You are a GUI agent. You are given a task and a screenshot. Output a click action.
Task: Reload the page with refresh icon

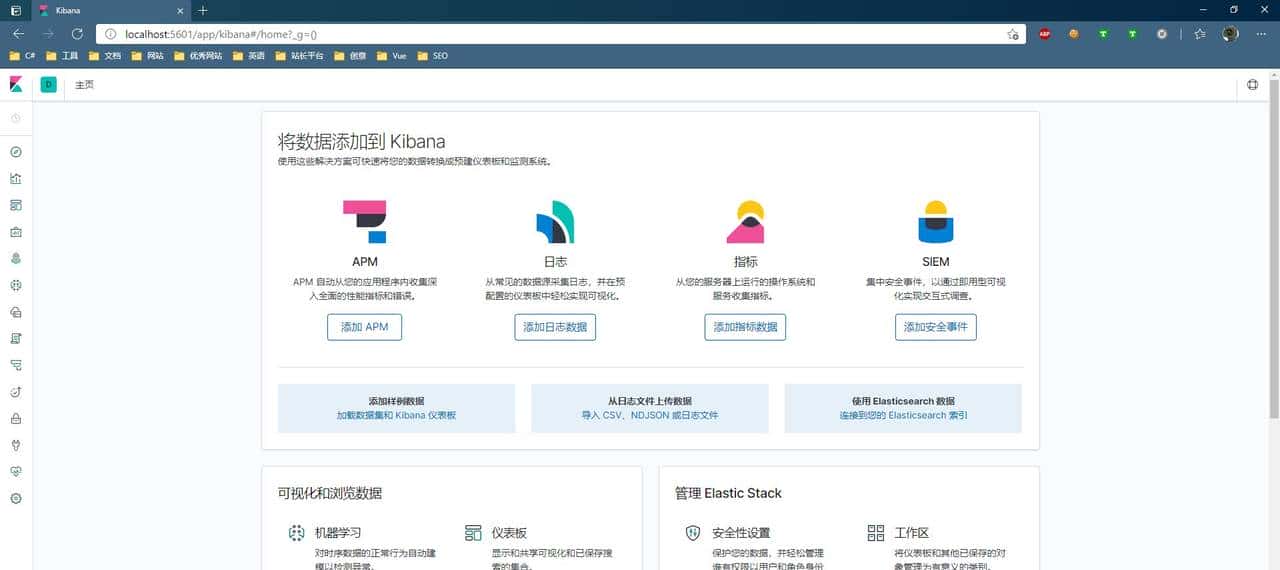(x=77, y=33)
